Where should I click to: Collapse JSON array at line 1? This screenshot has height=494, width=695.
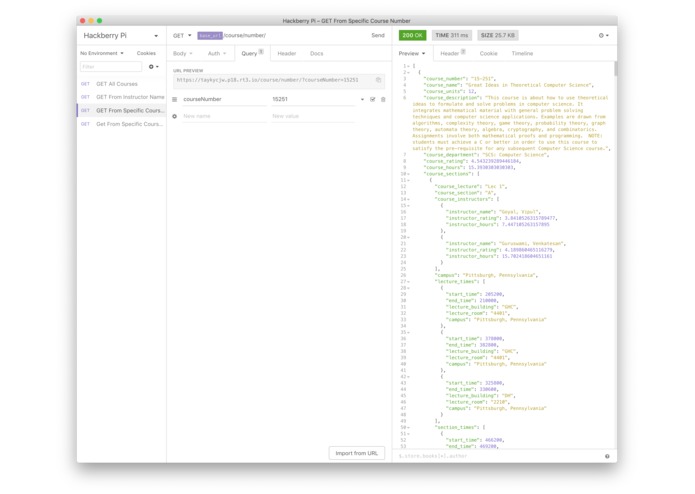[x=408, y=66]
